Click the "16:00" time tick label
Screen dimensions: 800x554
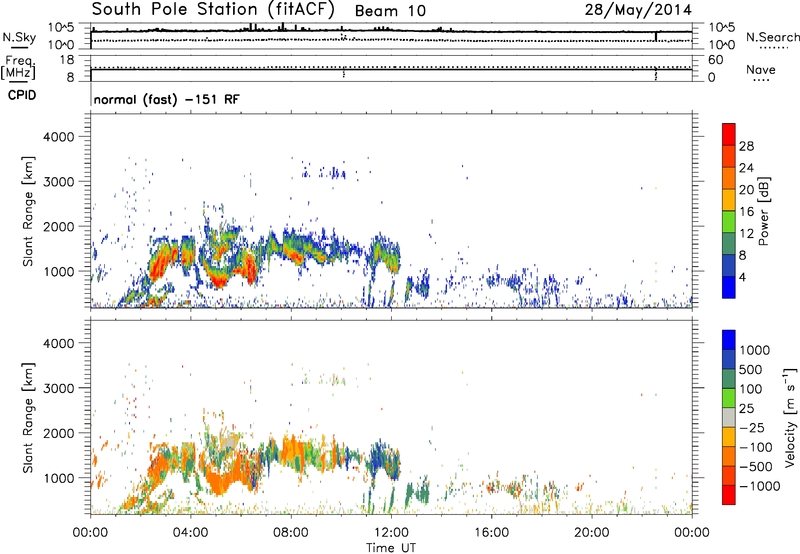tap(491, 533)
